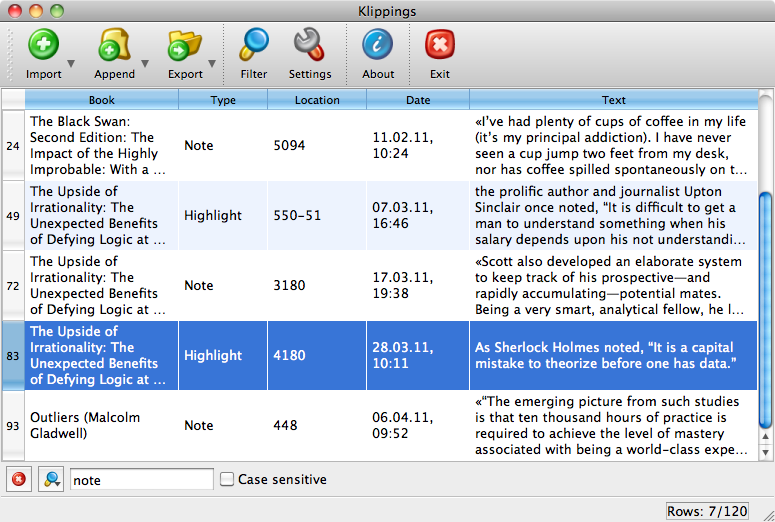Image resolution: width=775 pixels, height=522 pixels.
Task: Click location cell 3180
Action: [x=317, y=286]
